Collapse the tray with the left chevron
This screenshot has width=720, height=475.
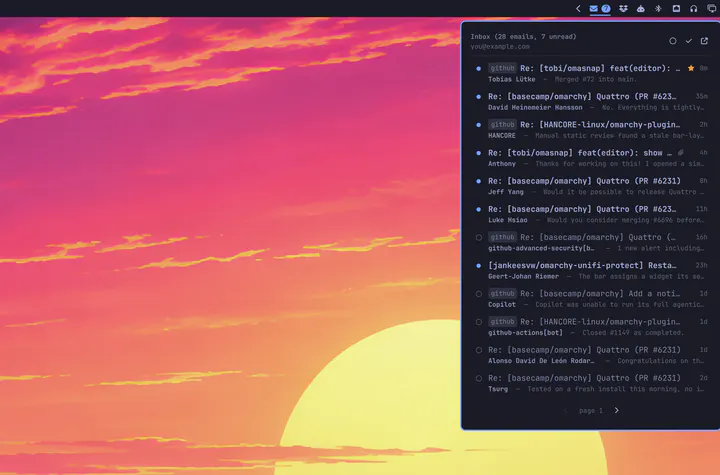coord(578,8)
